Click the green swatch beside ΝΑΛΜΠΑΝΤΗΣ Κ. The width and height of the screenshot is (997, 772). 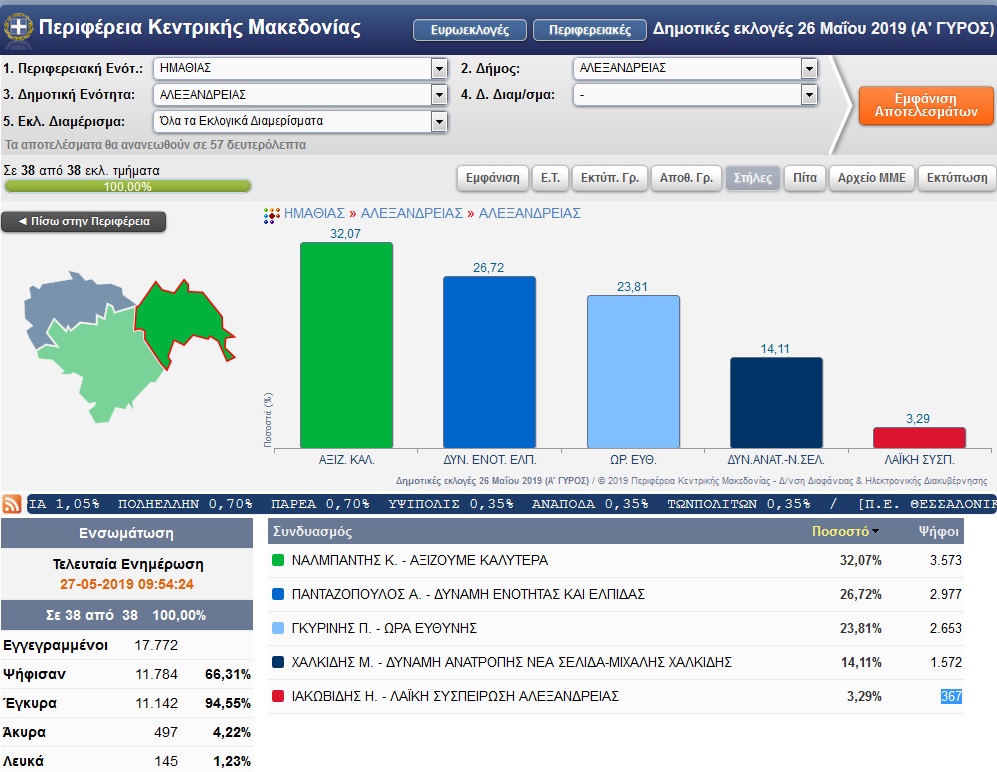pos(277,560)
